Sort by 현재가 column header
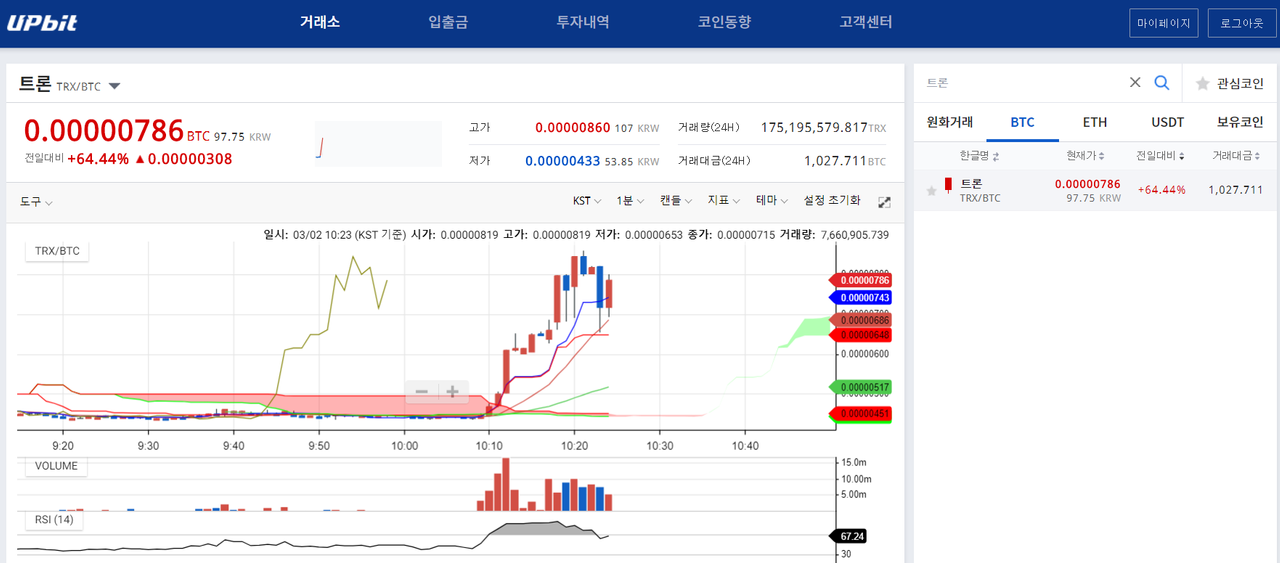This screenshot has width=1280, height=563. (1086, 156)
